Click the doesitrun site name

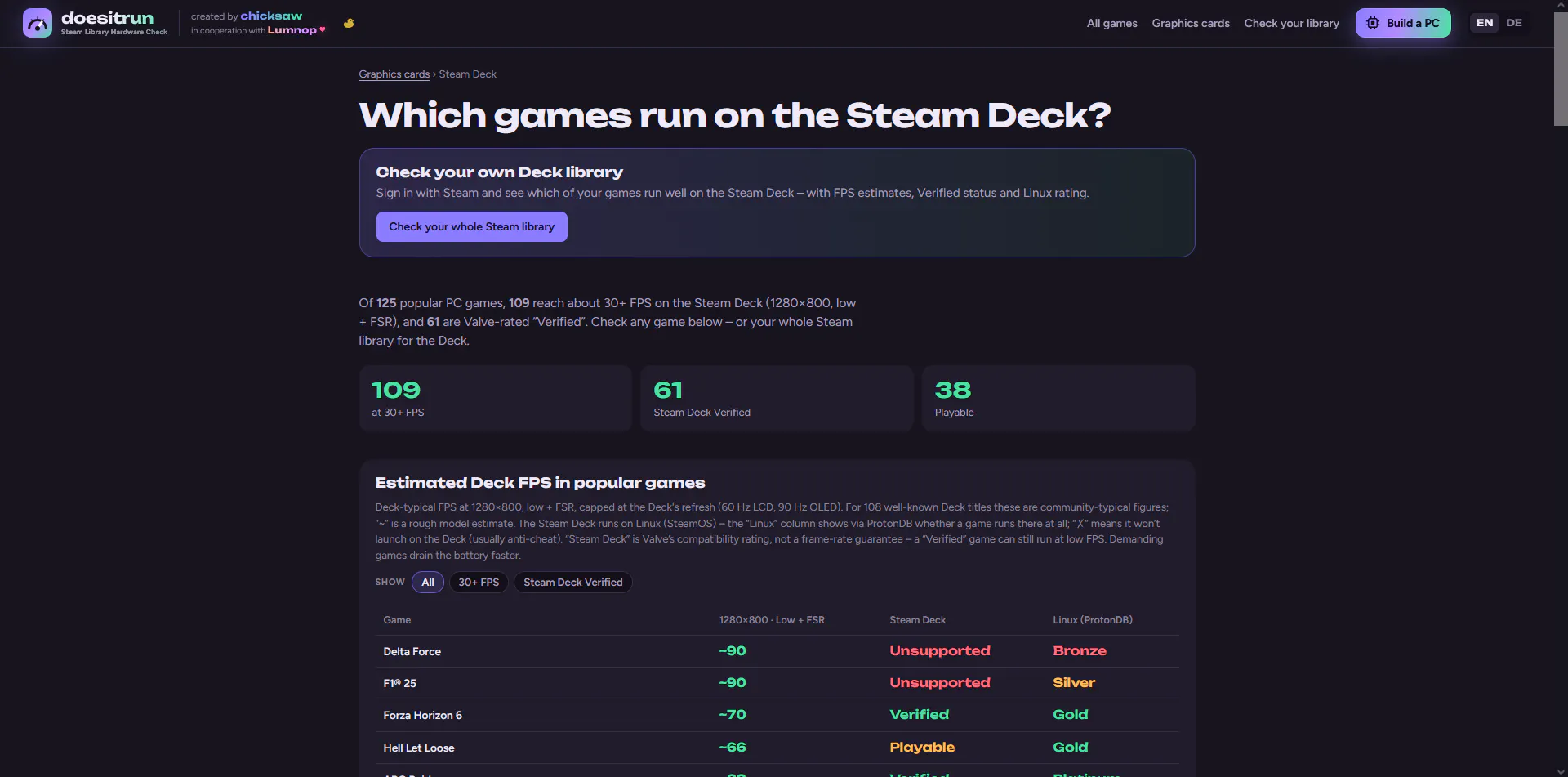(107, 18)
